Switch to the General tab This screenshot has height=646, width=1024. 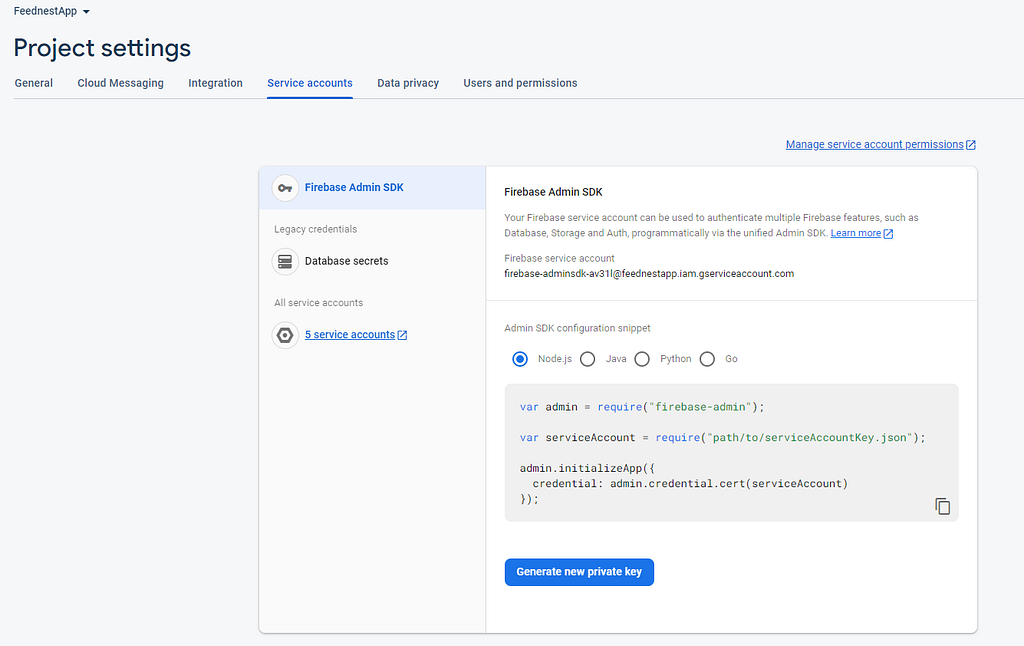(34, 83)
